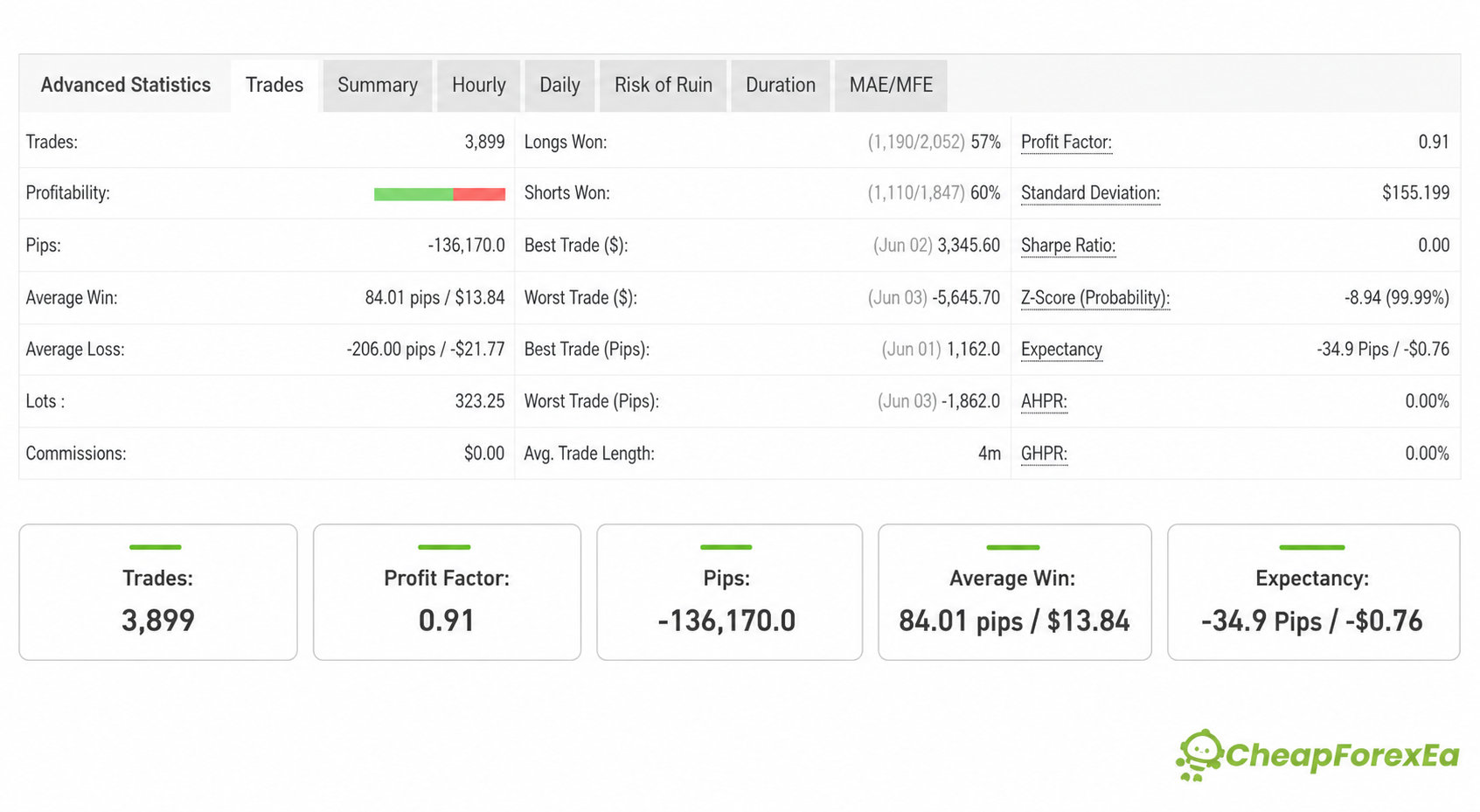Image resolution: width=1480 pixels, height=812 pixels.
Task: Select the Trades tab
Action: tap(274, 85)
